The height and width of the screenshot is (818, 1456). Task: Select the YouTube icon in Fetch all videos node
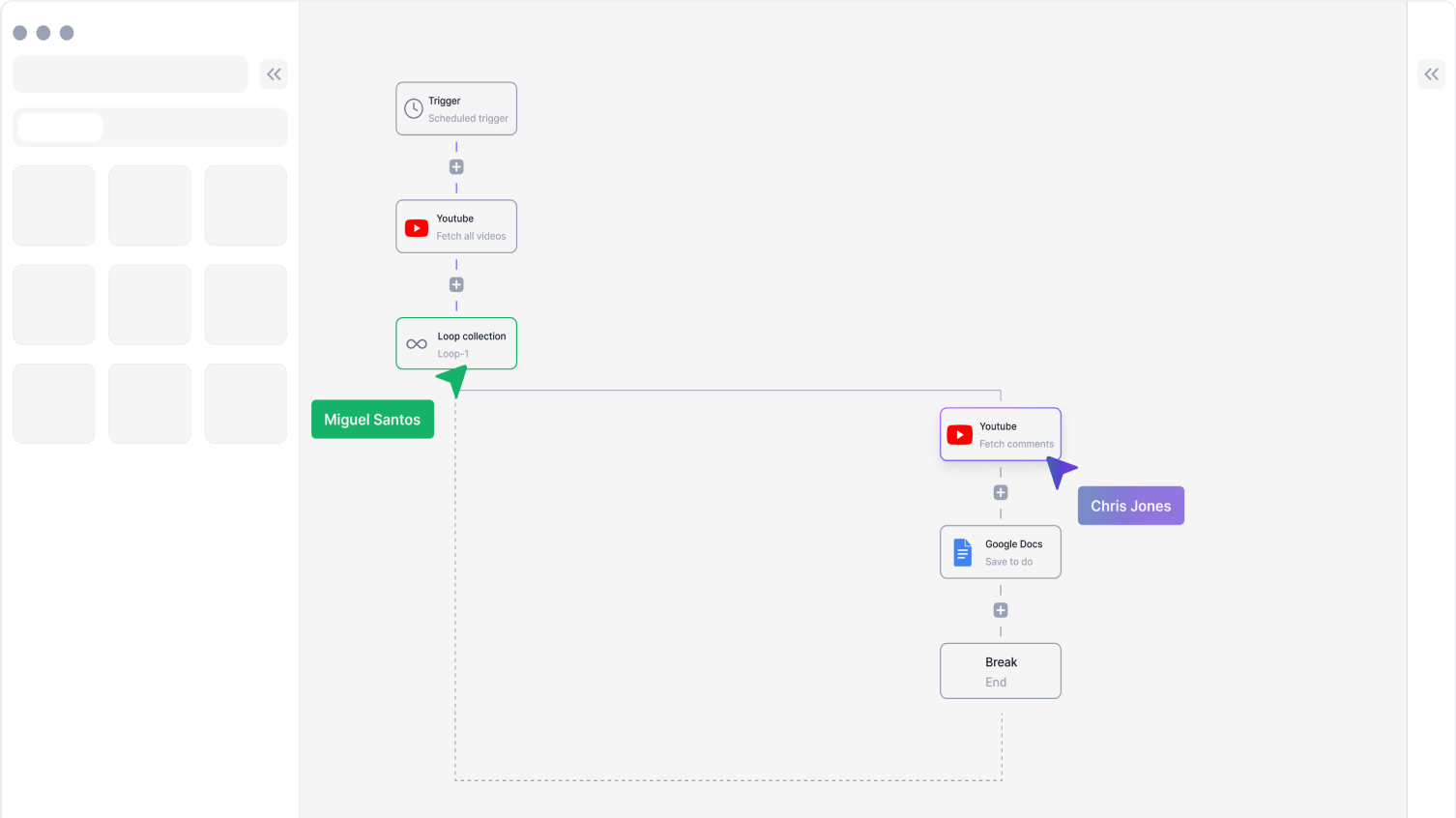click(417, 227)
